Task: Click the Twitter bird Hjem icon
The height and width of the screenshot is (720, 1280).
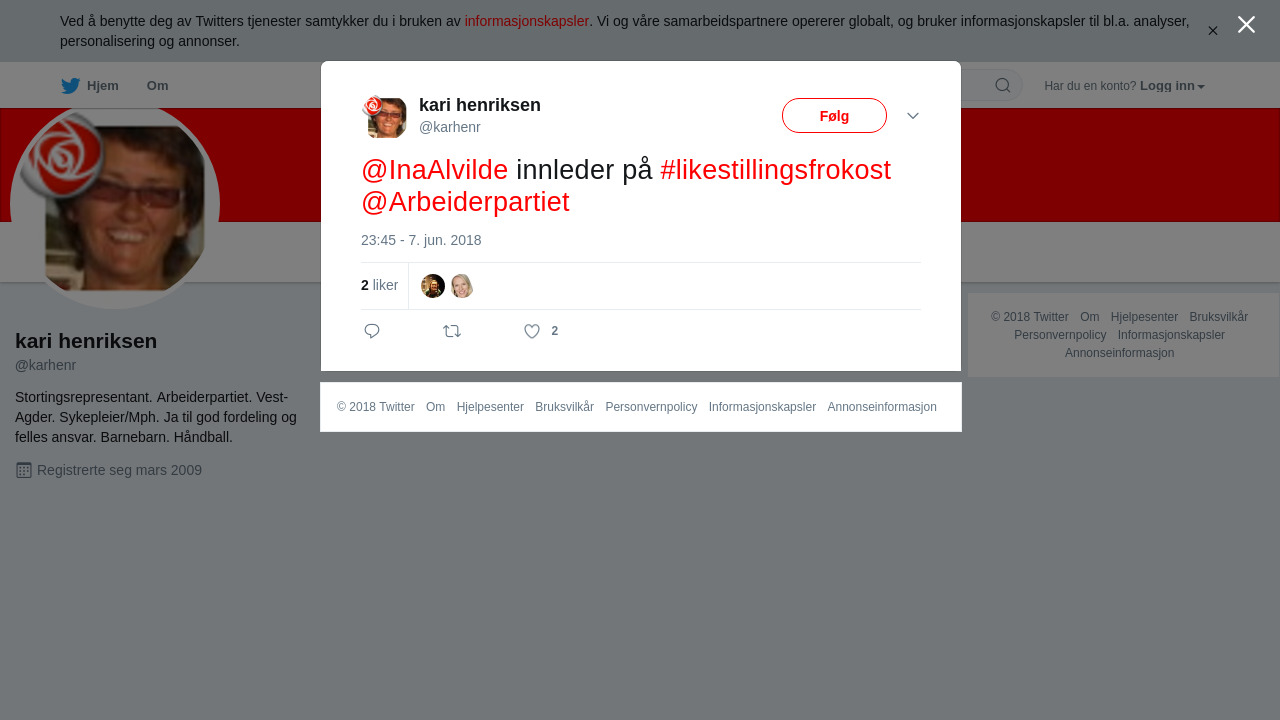Action: pyautogui.click(x=70, y=86)
